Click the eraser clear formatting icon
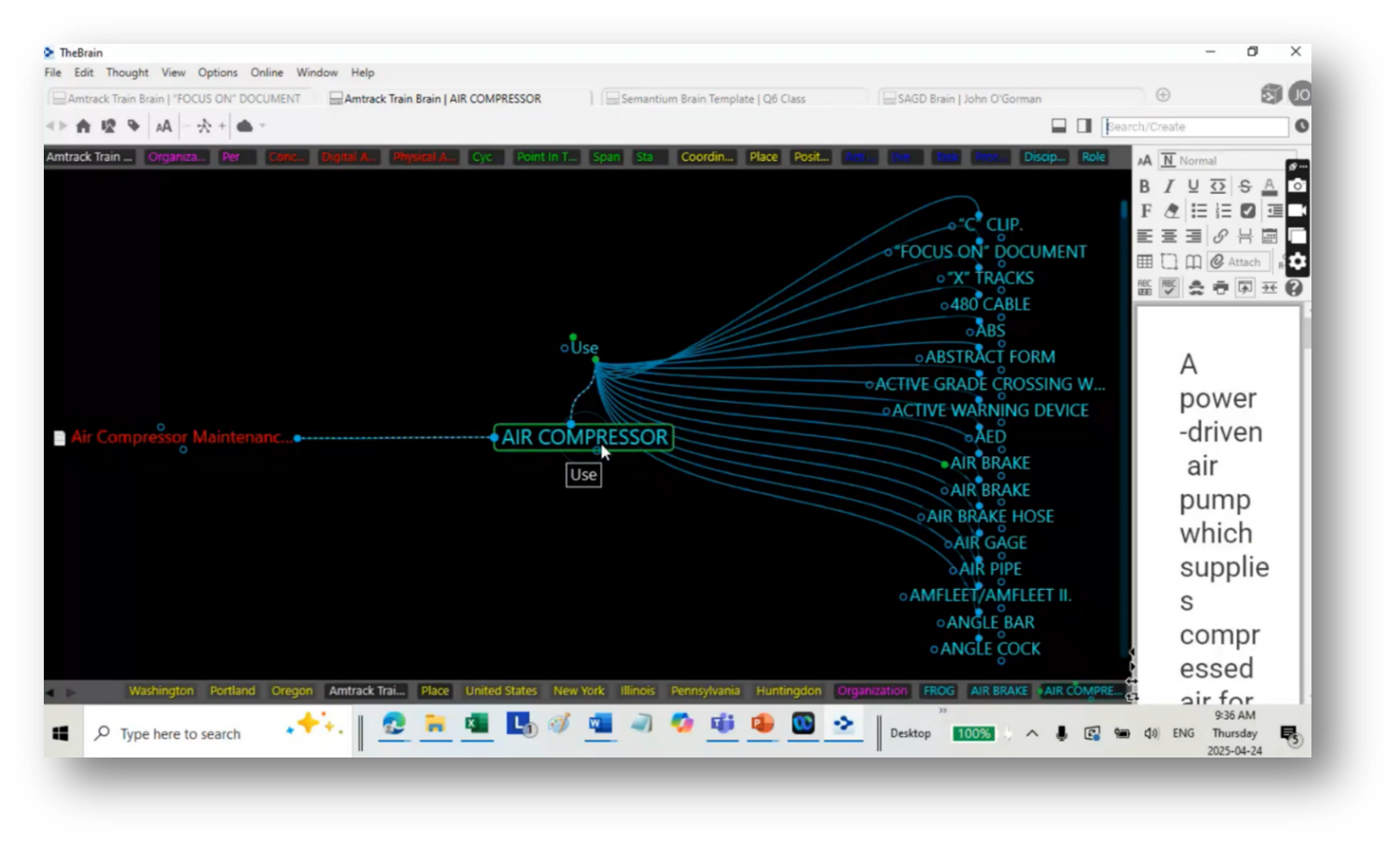The width and height of the screenshot is (1400, 846). point(1171,211)
